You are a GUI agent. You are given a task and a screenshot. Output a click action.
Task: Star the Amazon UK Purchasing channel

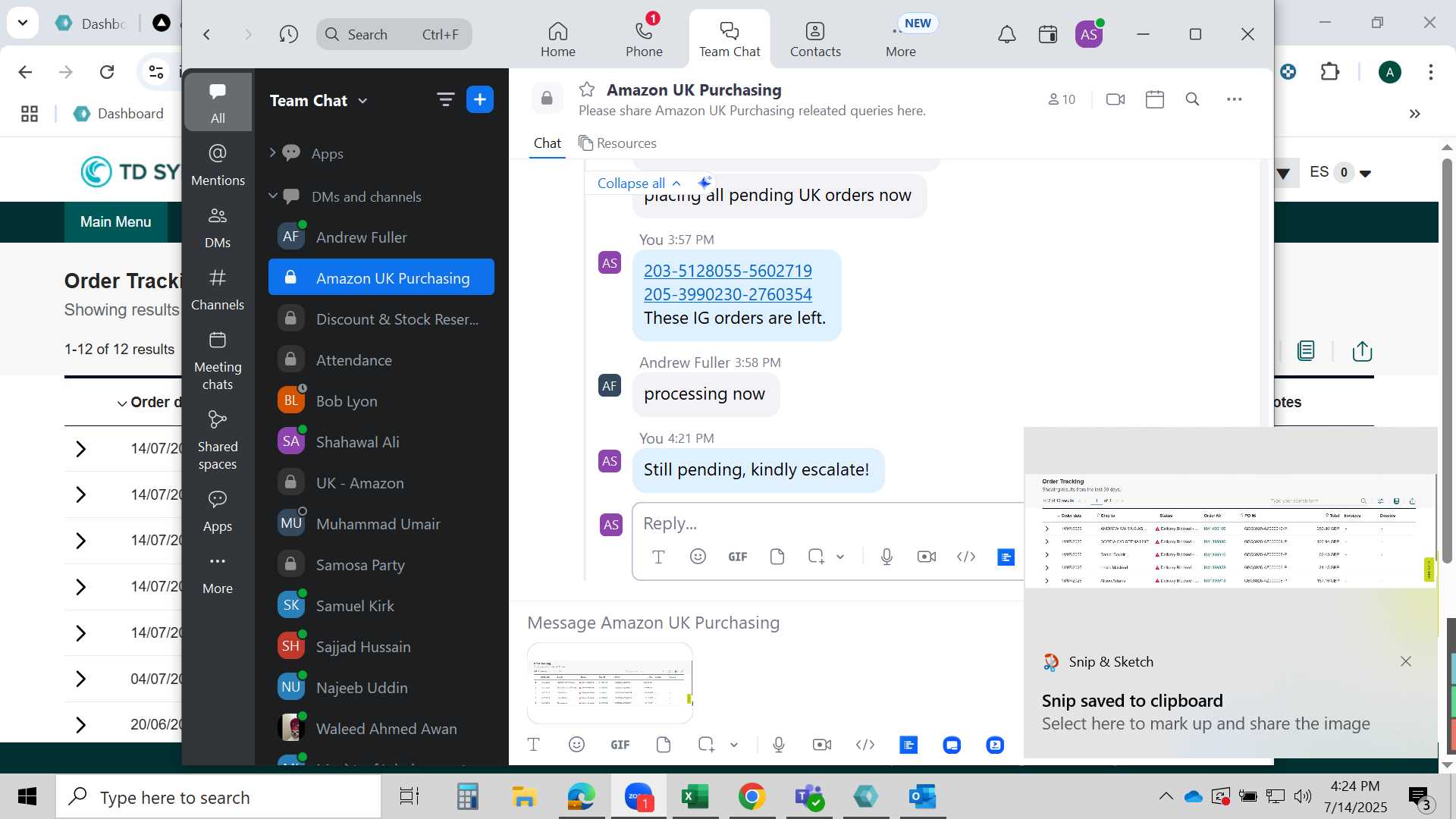(586, 89)
